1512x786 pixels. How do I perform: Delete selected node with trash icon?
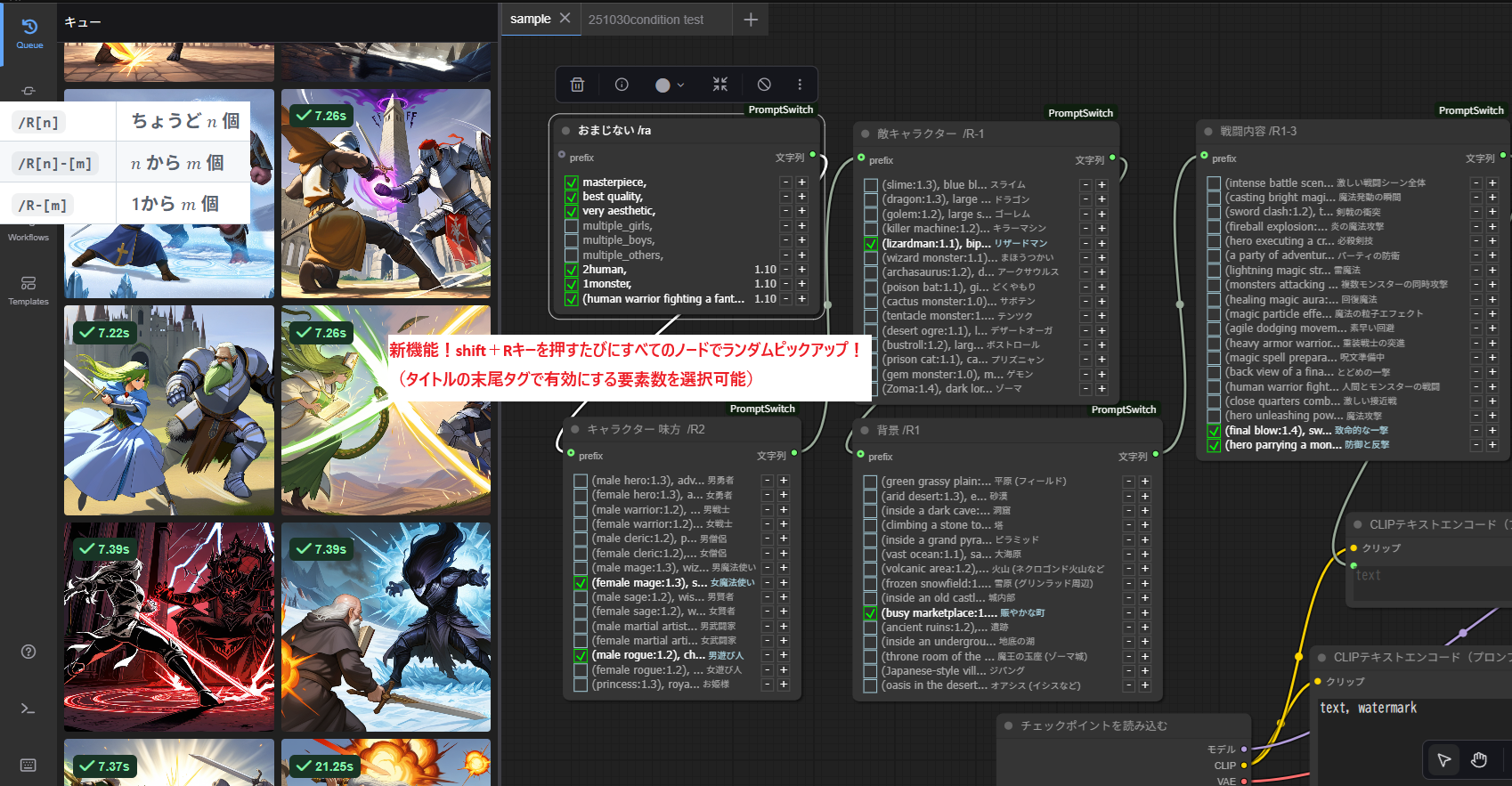tap(577, 85)
